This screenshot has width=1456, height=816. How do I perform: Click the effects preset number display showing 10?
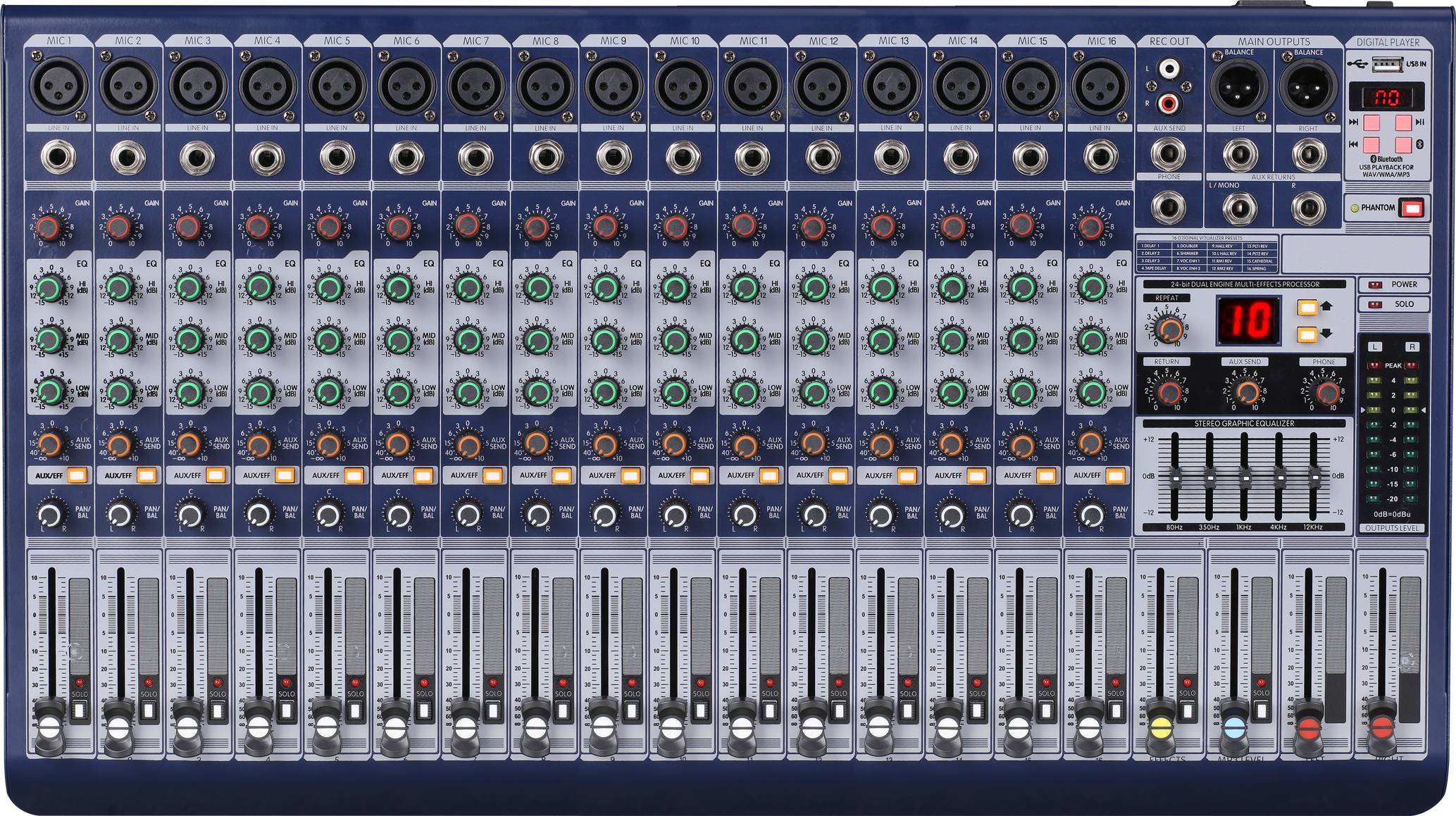(1249, 322)
